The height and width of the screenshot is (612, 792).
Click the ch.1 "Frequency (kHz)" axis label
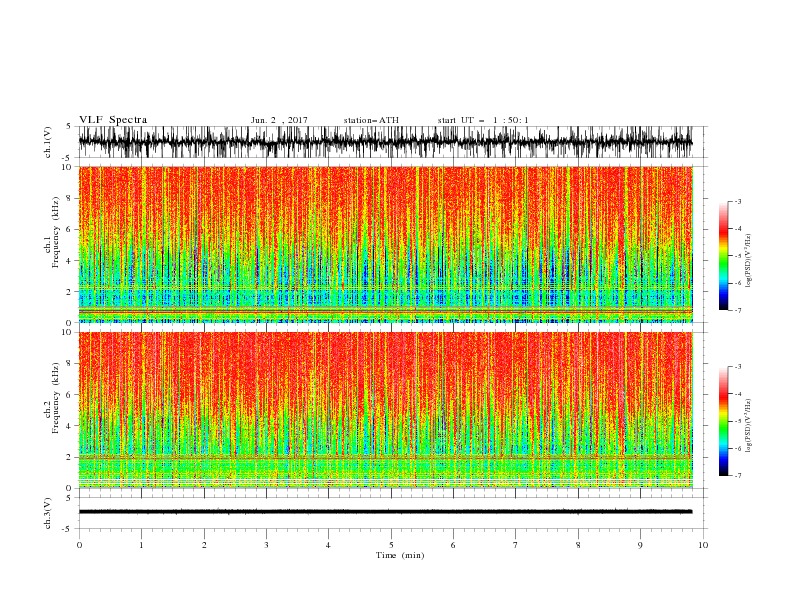56,233
